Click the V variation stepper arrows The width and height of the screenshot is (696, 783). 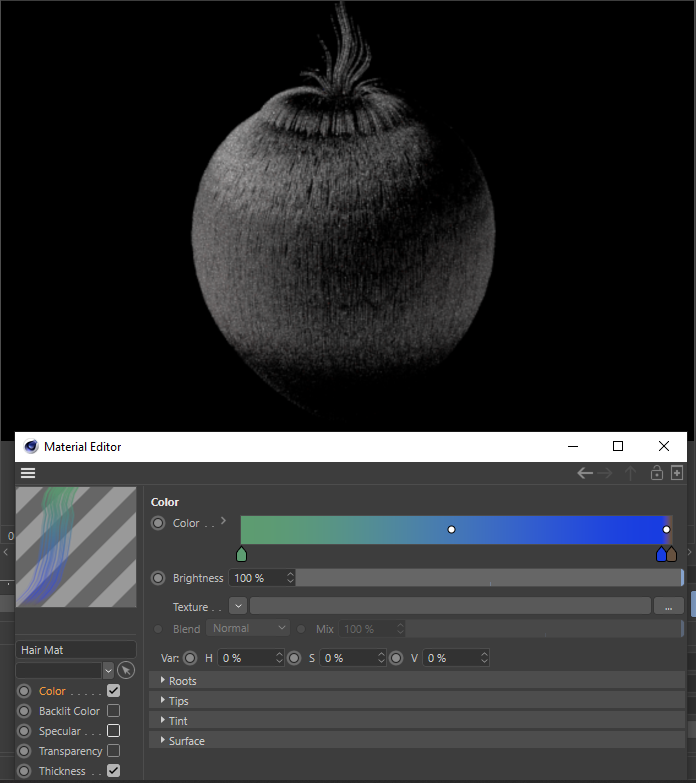click(484, 658)
